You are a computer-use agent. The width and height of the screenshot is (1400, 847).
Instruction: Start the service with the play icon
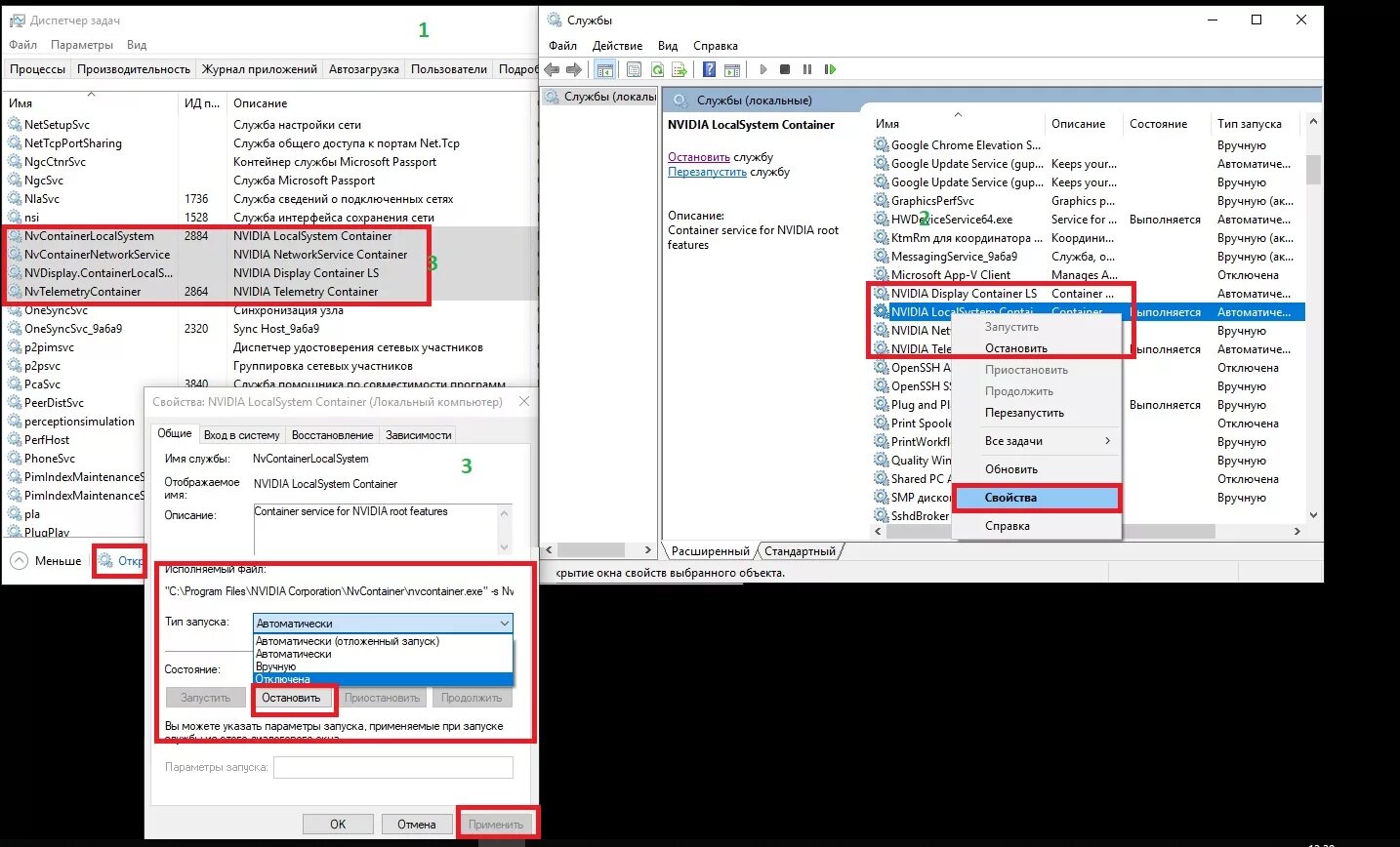click(x=763, y=69)
